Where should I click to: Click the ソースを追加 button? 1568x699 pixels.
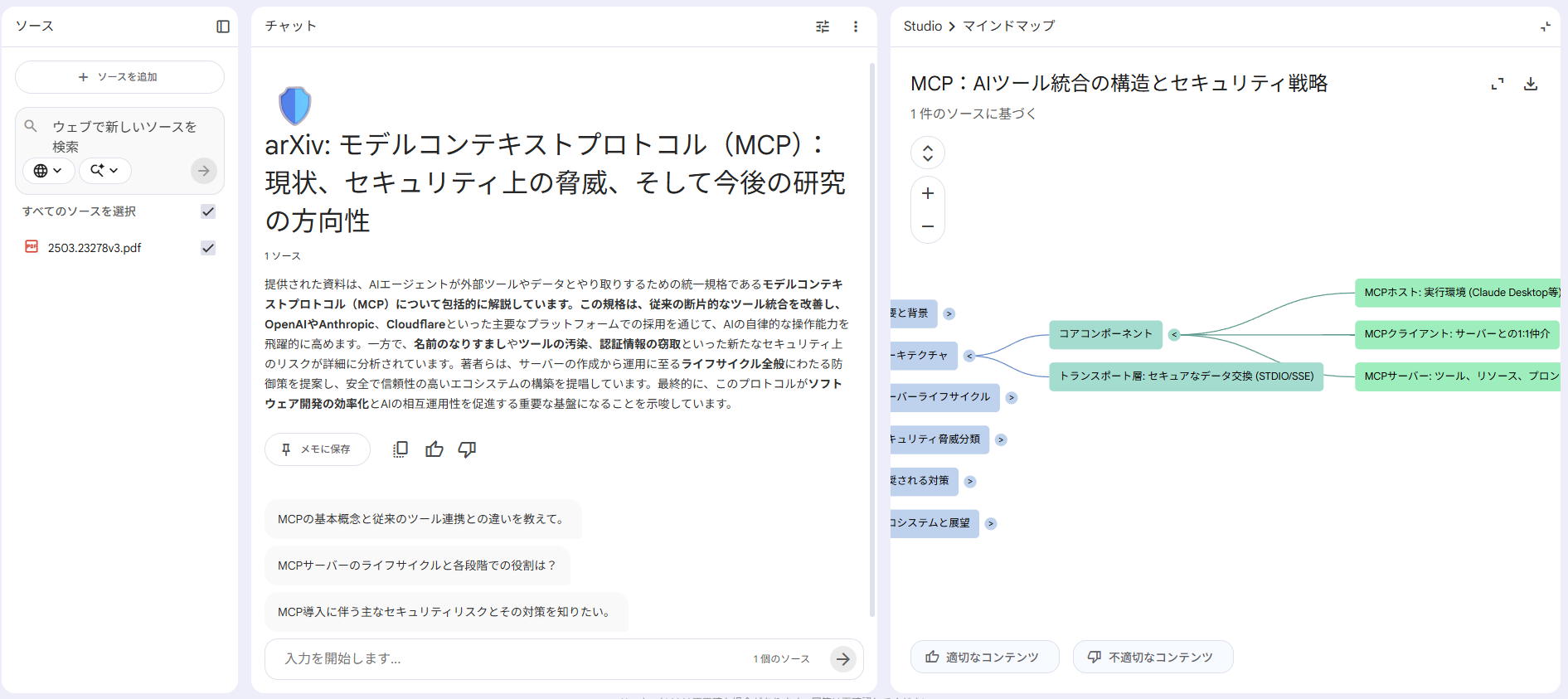click(x=119, y=77)
